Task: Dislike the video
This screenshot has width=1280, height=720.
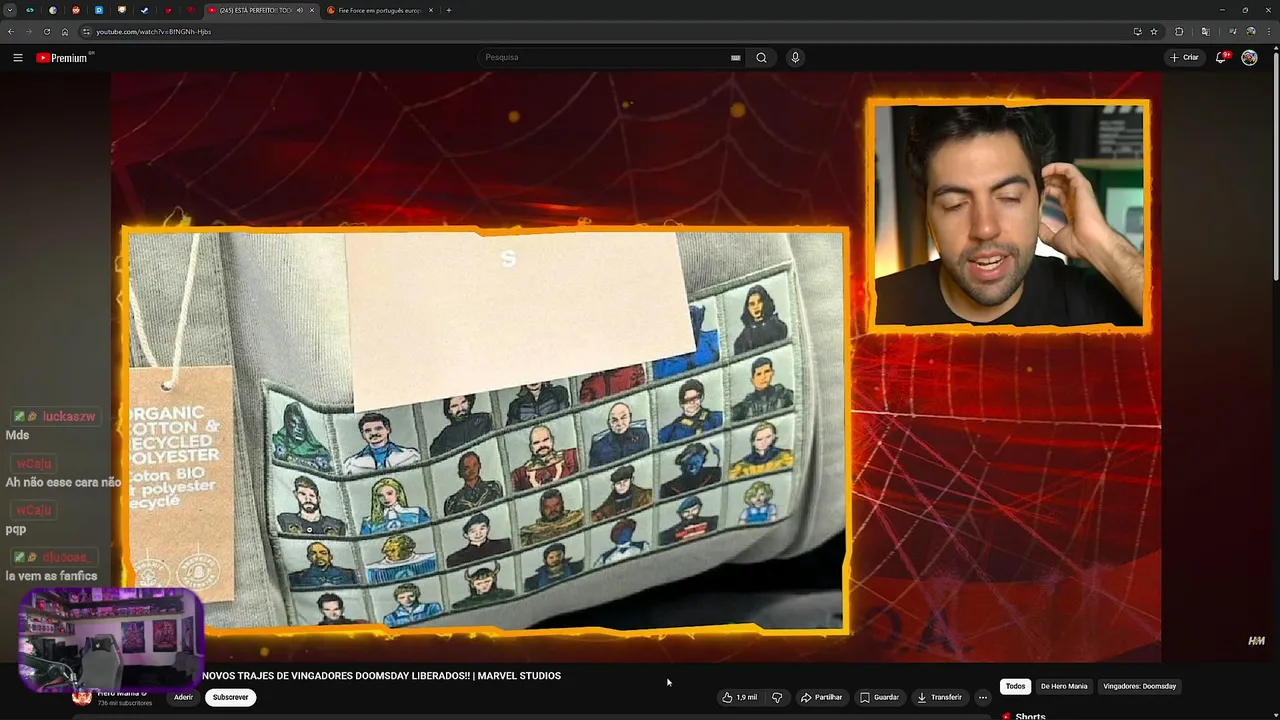Action: [x=777, y=697]
